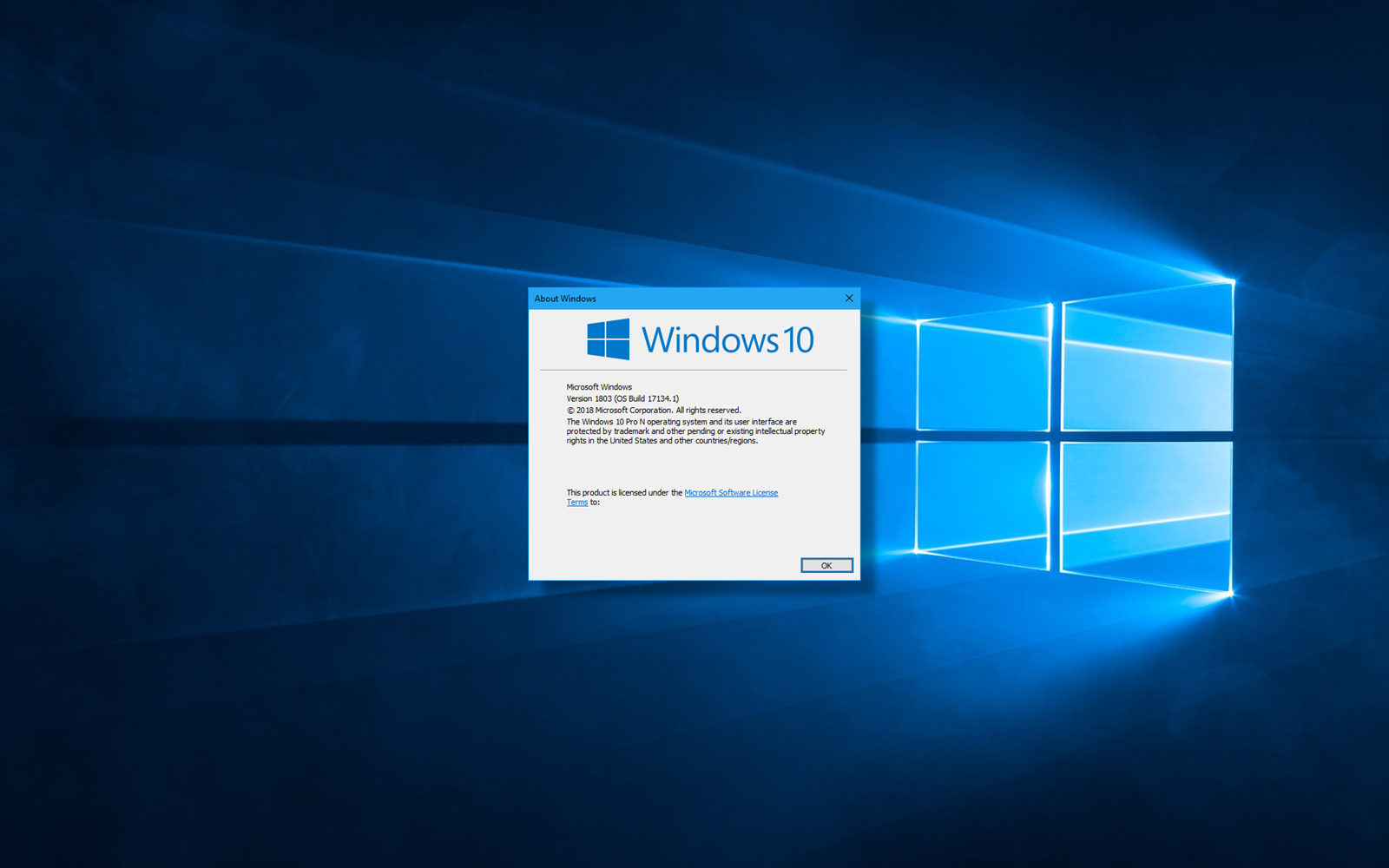Click the '© 2018 Microsoft Corporation' copyright line
Screen dimensions: 1389x868
click(x=654, y=411)
